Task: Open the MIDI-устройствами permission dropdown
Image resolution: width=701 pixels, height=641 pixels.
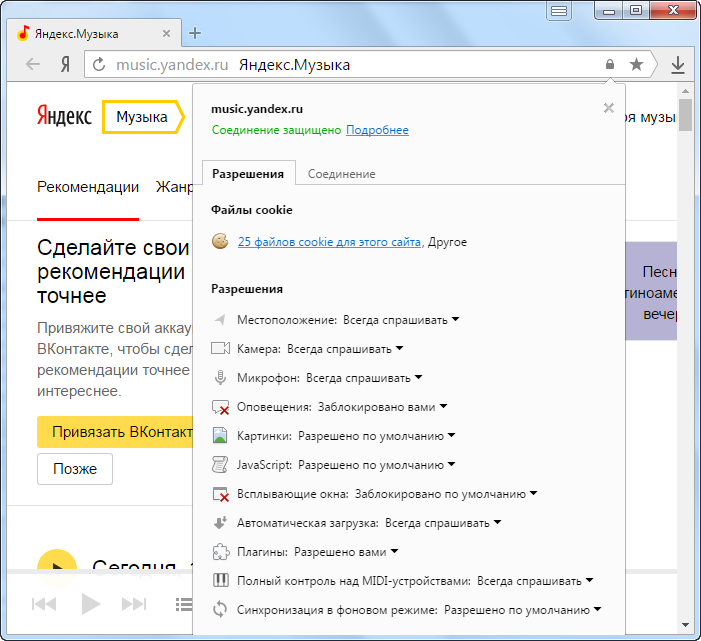Action: 535,581
